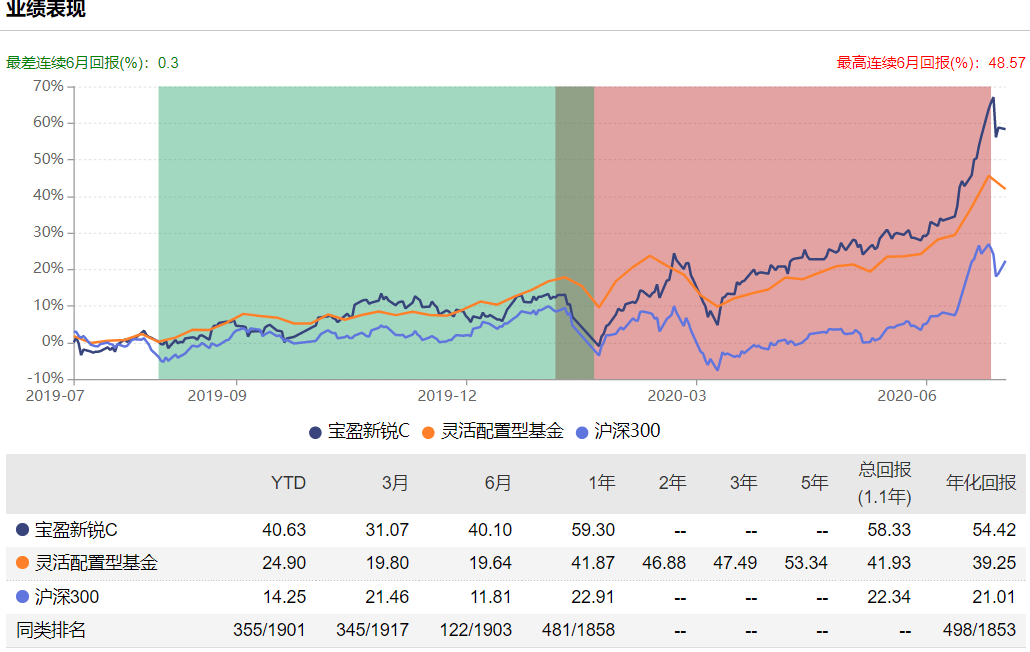Select the 业绩表现 section heading
This screenshot has height=652, width=1030.
coord(45,9)
